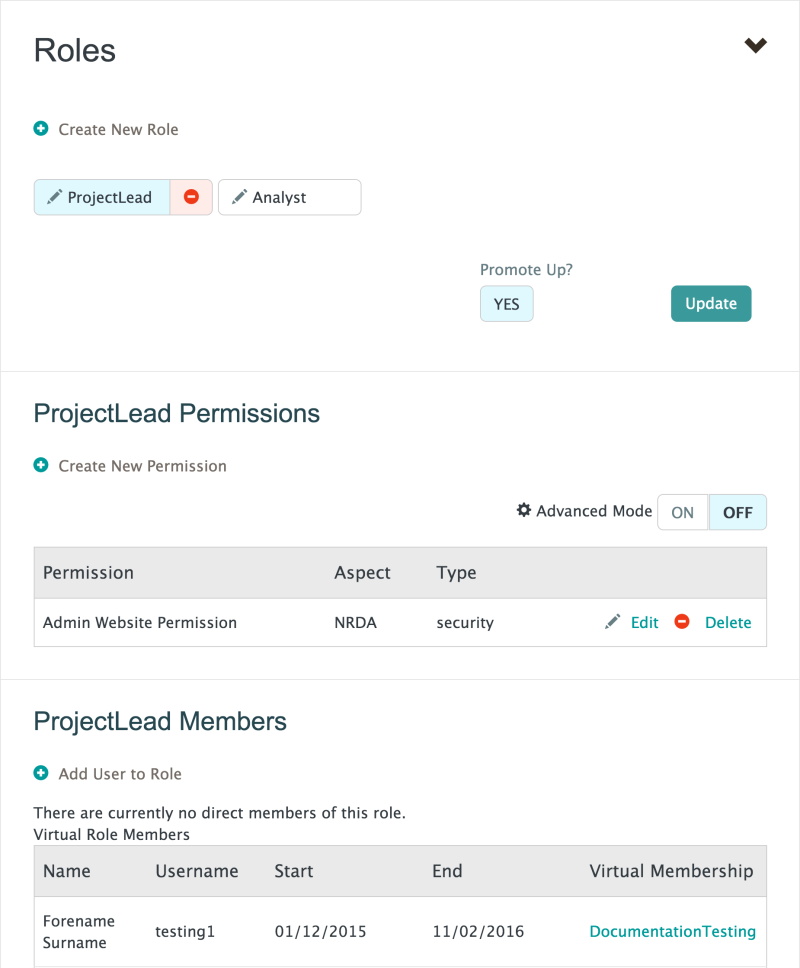The width and height of the screenshot is (800, 968).
Task: Expand Create New Role section
Action: pyautogui.click(x=105, y=128)
